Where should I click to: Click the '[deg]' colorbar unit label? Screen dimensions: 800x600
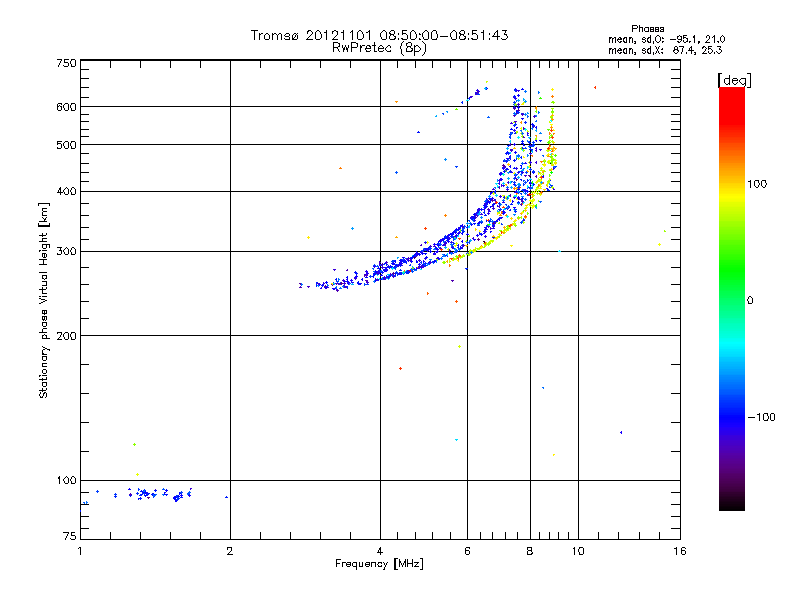click(734, 80)
